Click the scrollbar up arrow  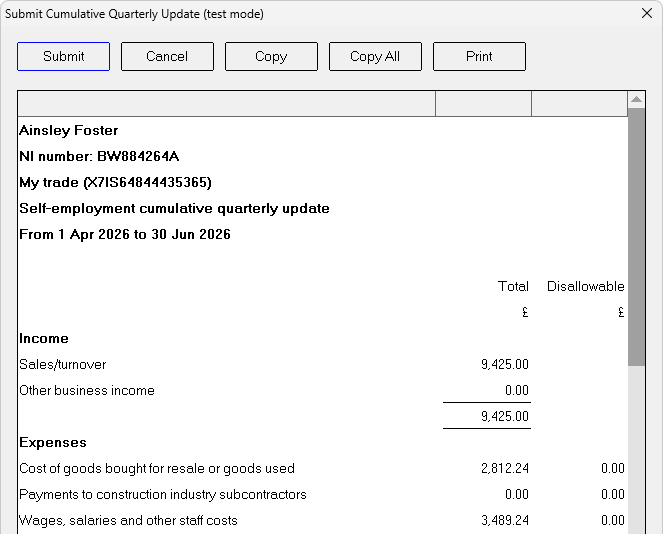636,100
